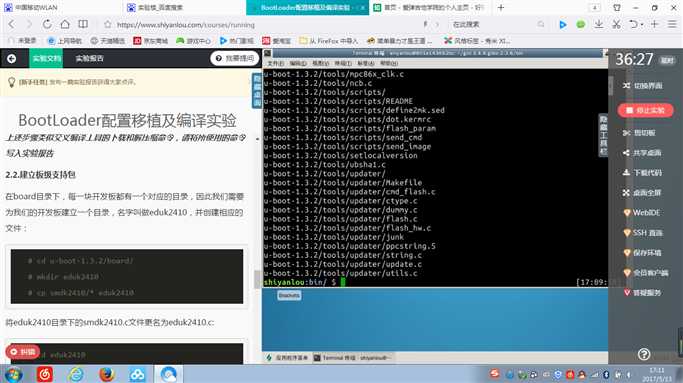Open the 京东商城 bookmark

click(151, 41)
